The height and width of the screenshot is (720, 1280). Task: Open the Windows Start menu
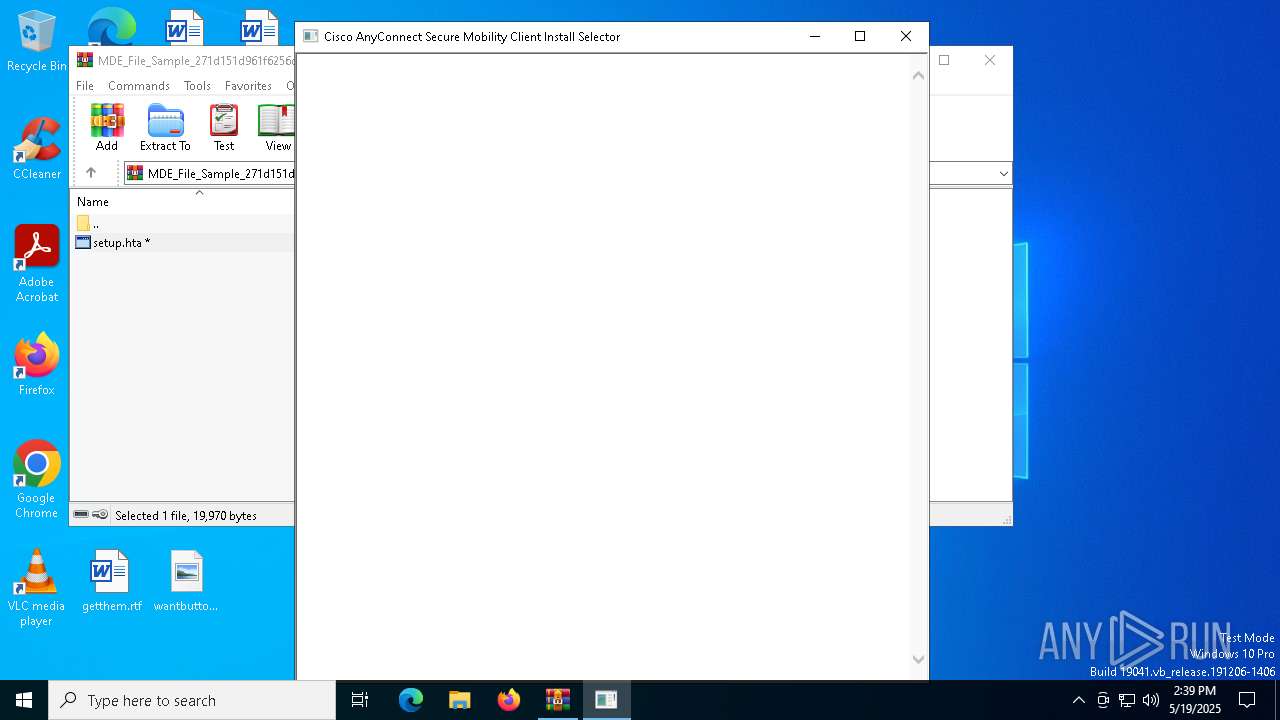[24, 700]
